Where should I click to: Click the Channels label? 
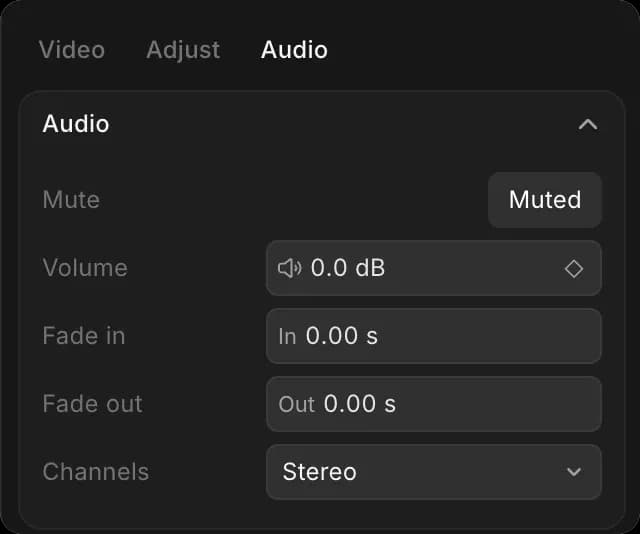(96, 472)
